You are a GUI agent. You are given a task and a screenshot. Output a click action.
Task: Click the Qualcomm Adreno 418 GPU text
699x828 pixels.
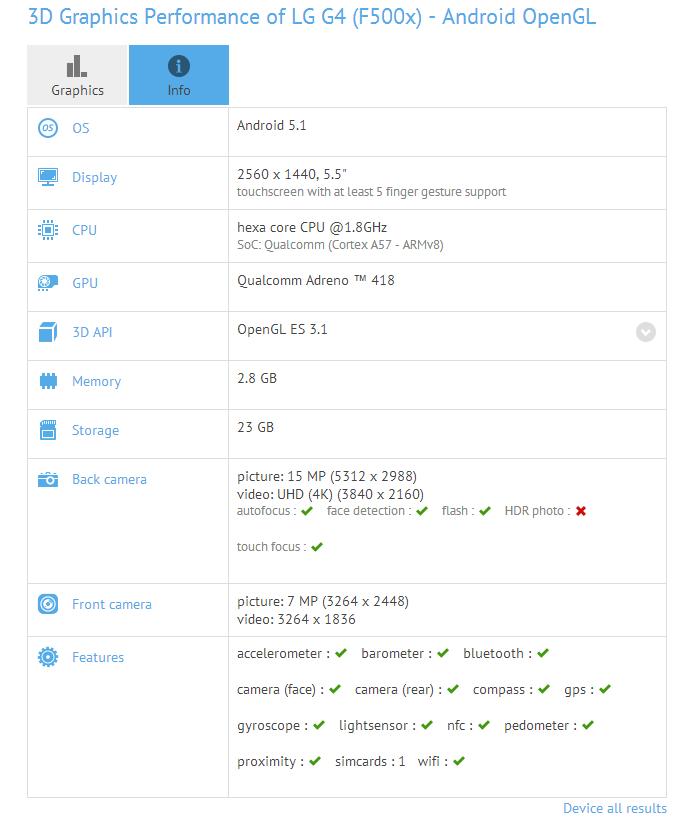click(x=316, y=280)
